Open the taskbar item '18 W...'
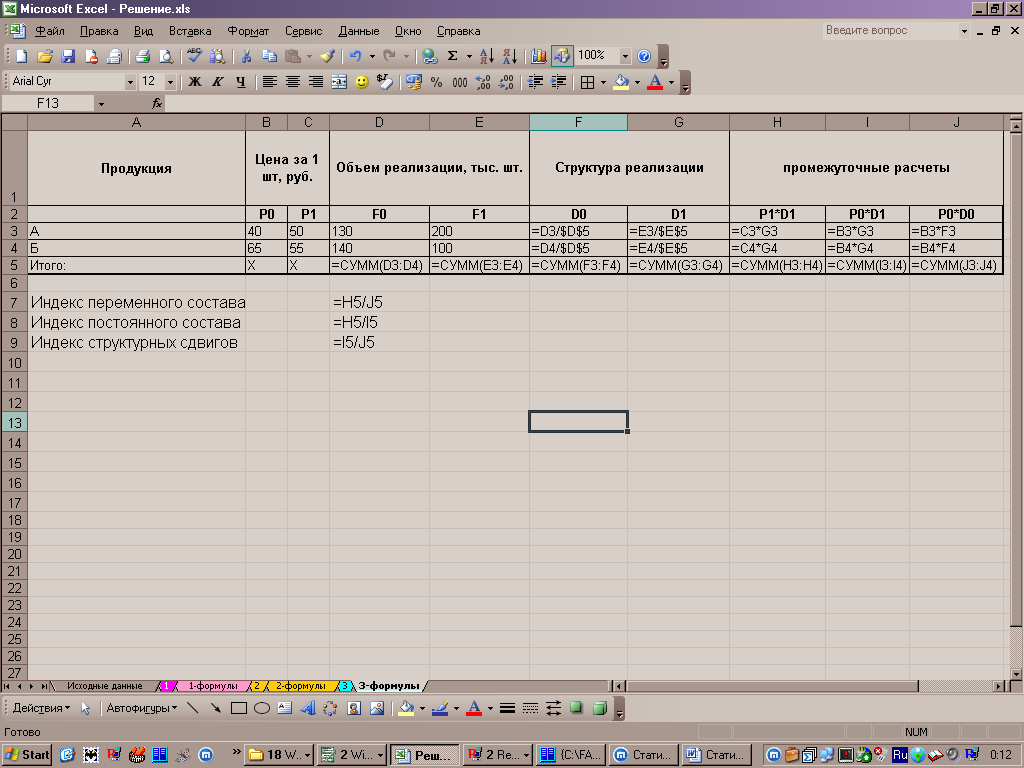The height and width of the screenshot is (768, 1024). [280, 754]
